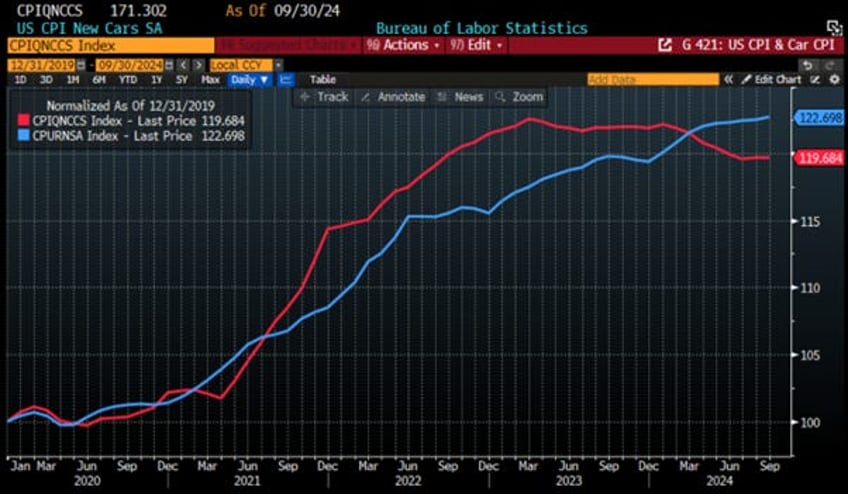This screenshot has height=494, width=848.
Task: Click the 105 y-axis label
Action: pyautogui.click(x=809, y=355)
